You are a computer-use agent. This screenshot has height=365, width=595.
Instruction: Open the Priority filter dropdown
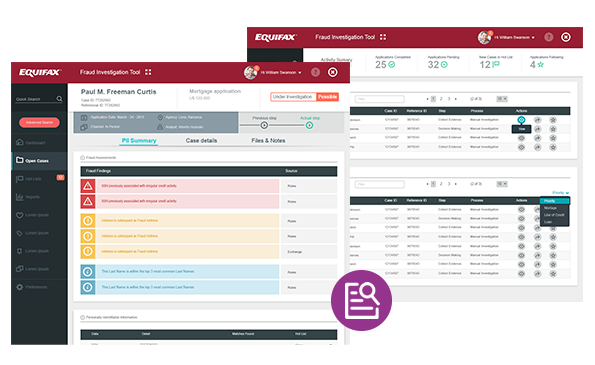pos(560,193)
